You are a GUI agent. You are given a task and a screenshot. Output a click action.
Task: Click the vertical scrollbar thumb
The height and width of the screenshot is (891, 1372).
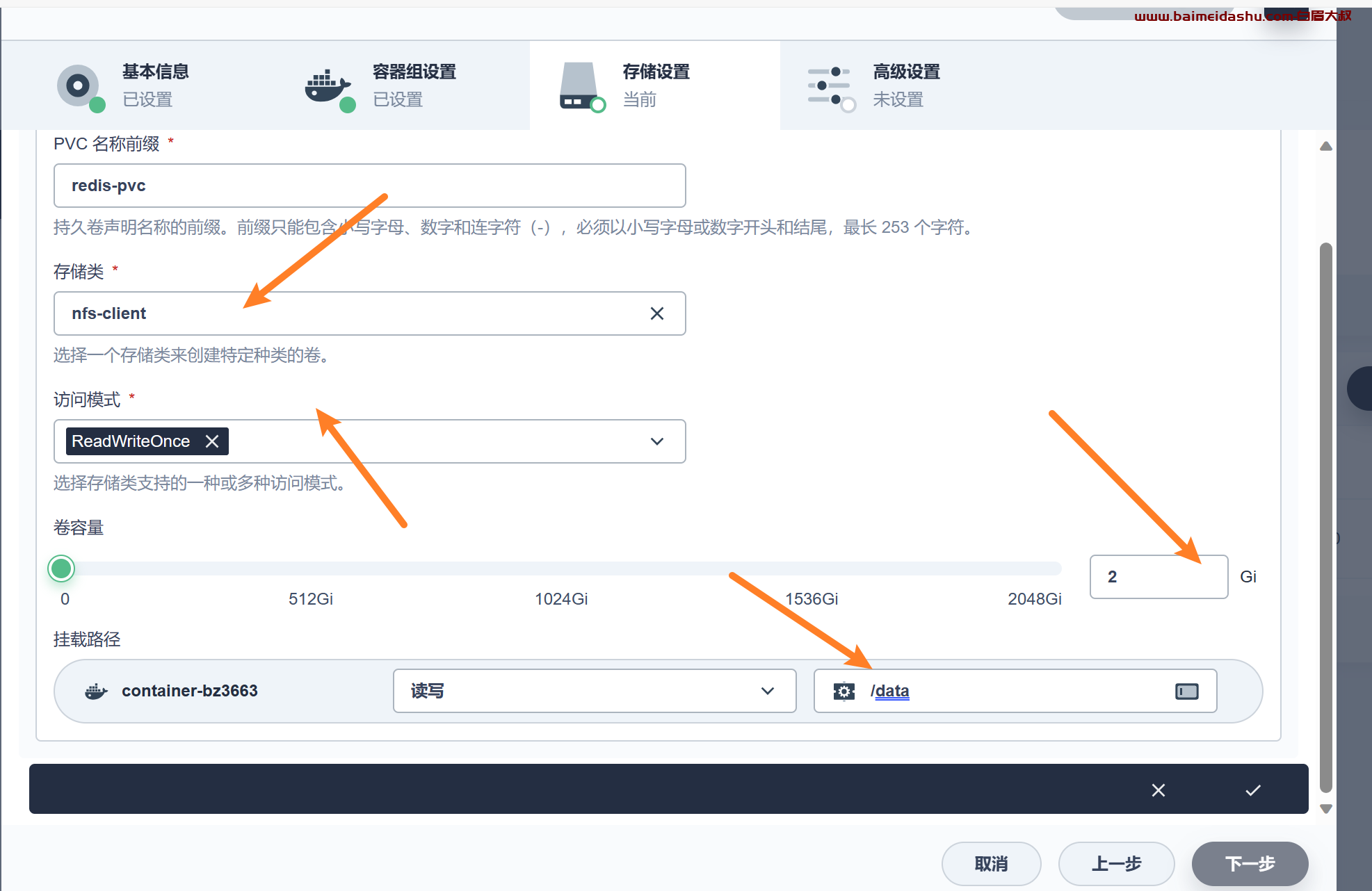1326,518
